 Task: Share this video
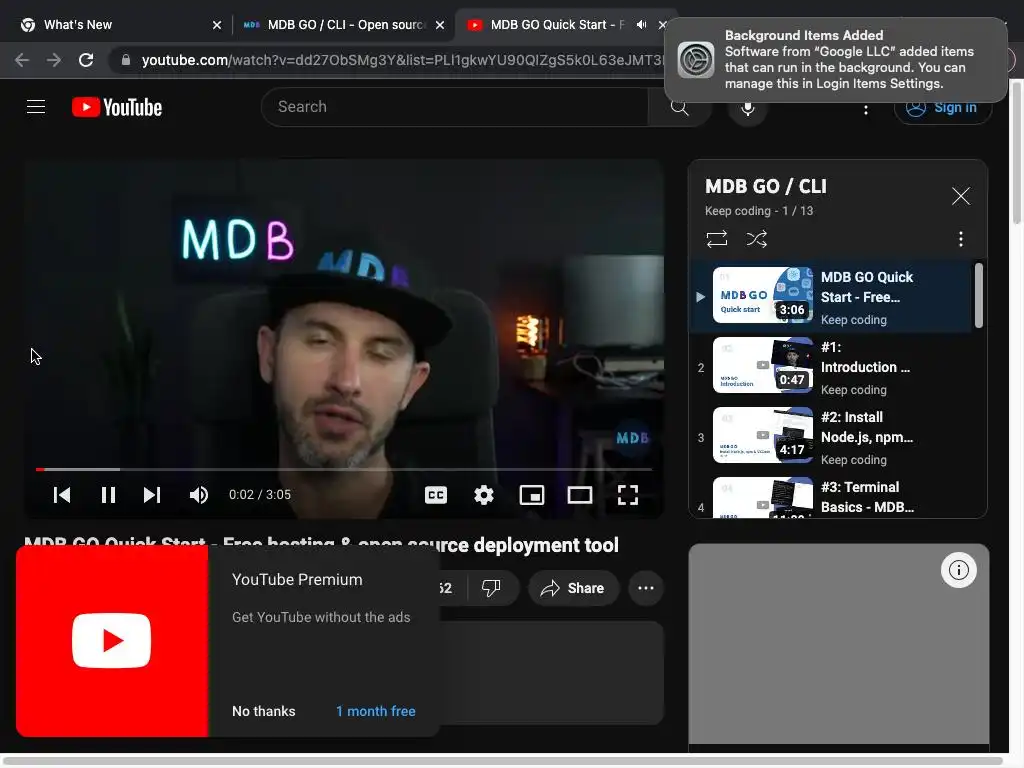tap(573, 588)
